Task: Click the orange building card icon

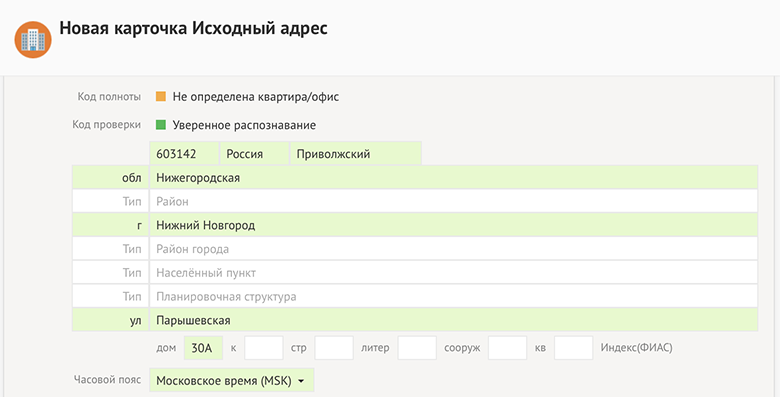Action: pyautogui.click(x=33, y=39)
